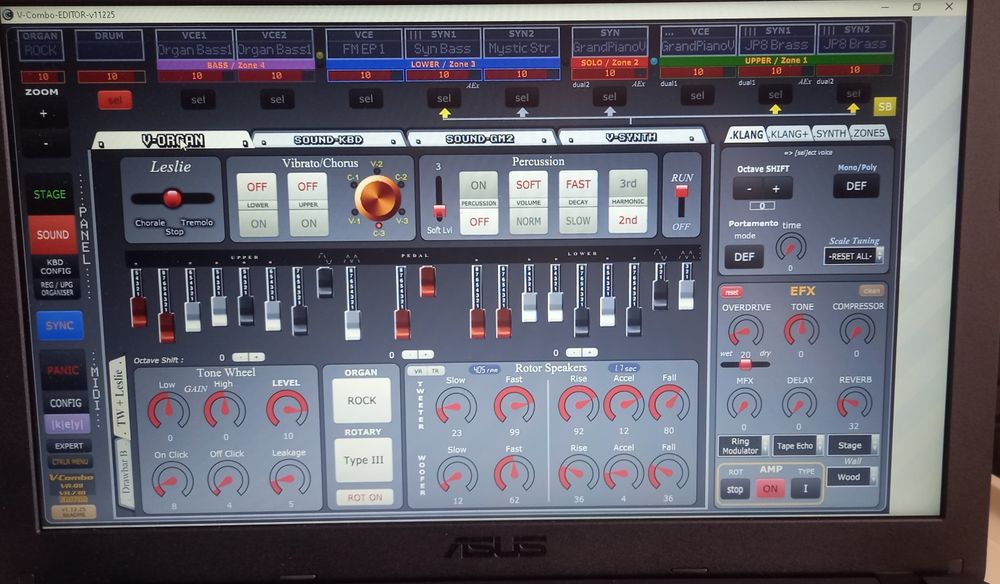Click the DELAY knob
1000x584 pixels.
(799, 404)
